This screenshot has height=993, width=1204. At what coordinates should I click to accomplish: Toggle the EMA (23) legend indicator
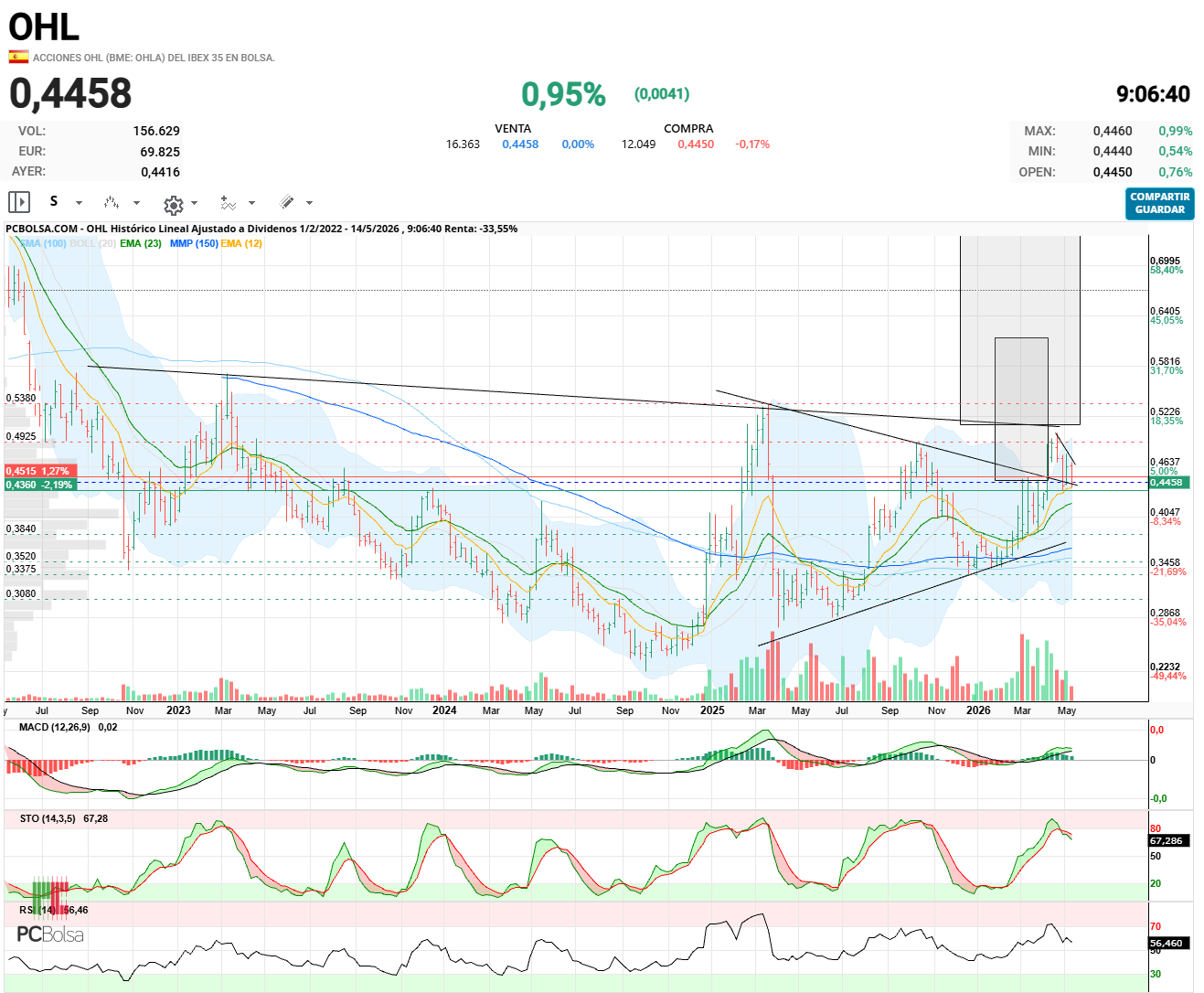[141, 243]
